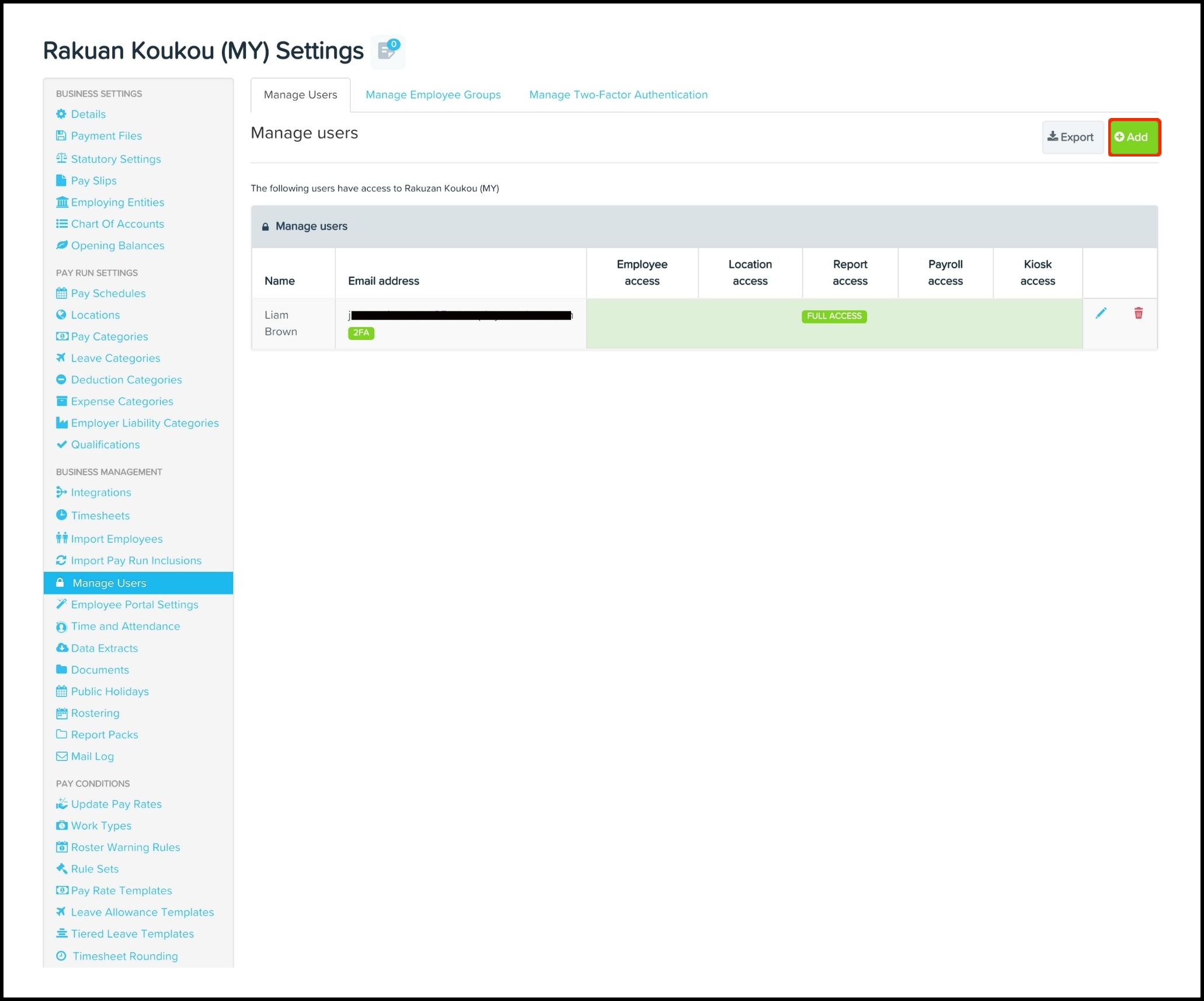Image resolution: width=1204 pixels, height=1001 pixels.
Task: Click the archive box icon for Expense Categories
Action: point(61,401)
